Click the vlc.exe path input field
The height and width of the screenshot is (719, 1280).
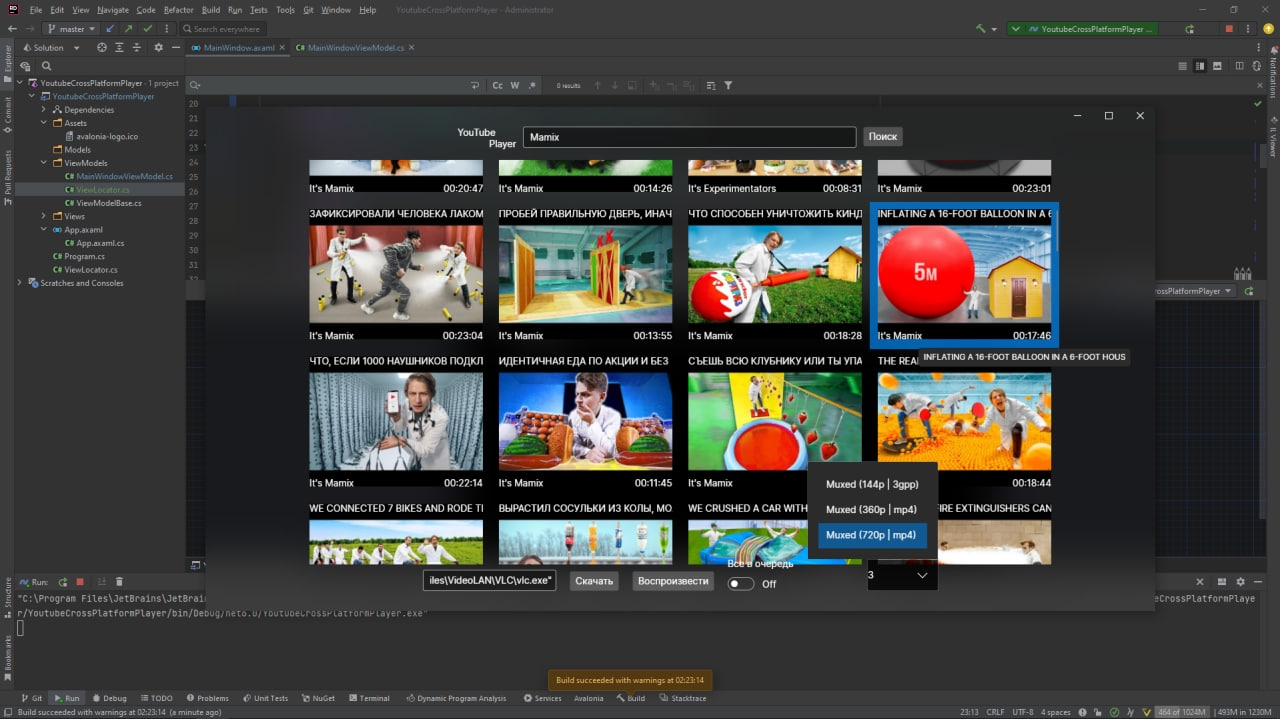coord(490,581)
